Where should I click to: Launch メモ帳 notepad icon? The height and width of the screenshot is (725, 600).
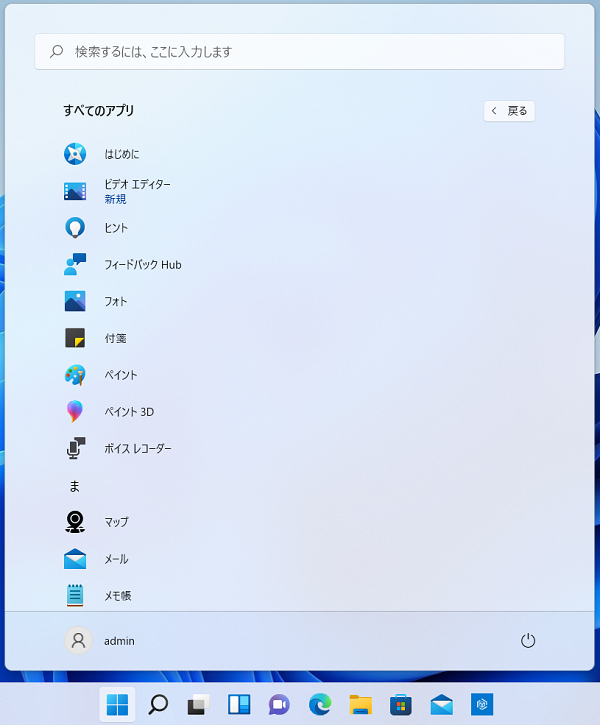point(75,595)
